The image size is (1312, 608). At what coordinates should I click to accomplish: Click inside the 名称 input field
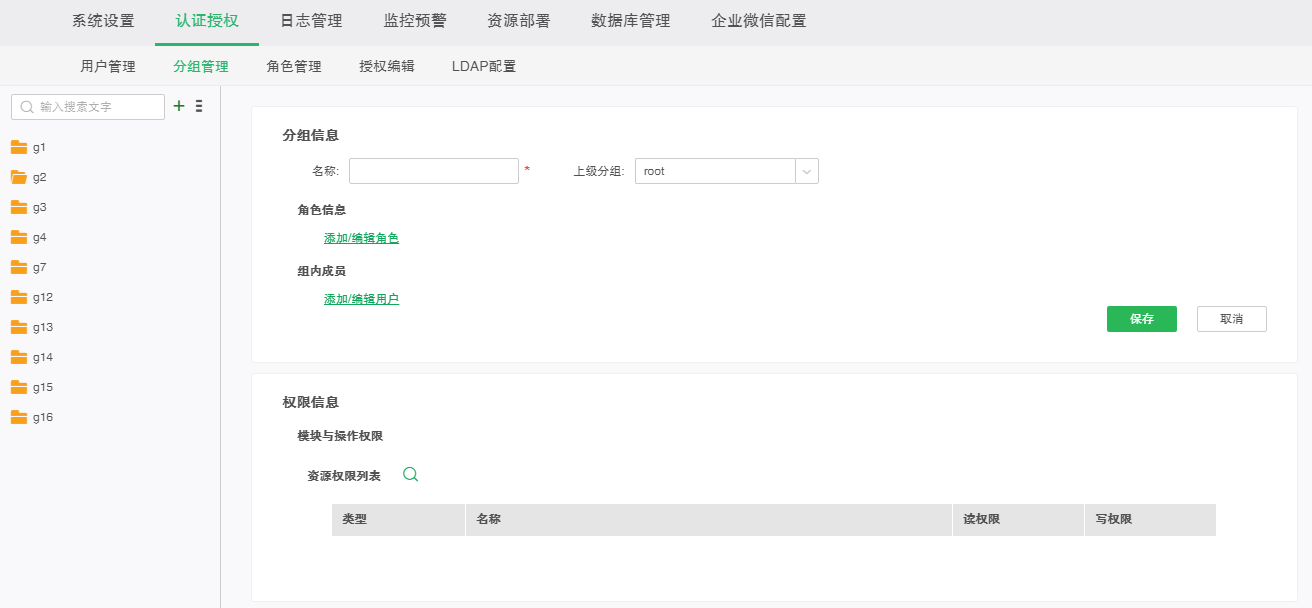[x=433, y=171]
